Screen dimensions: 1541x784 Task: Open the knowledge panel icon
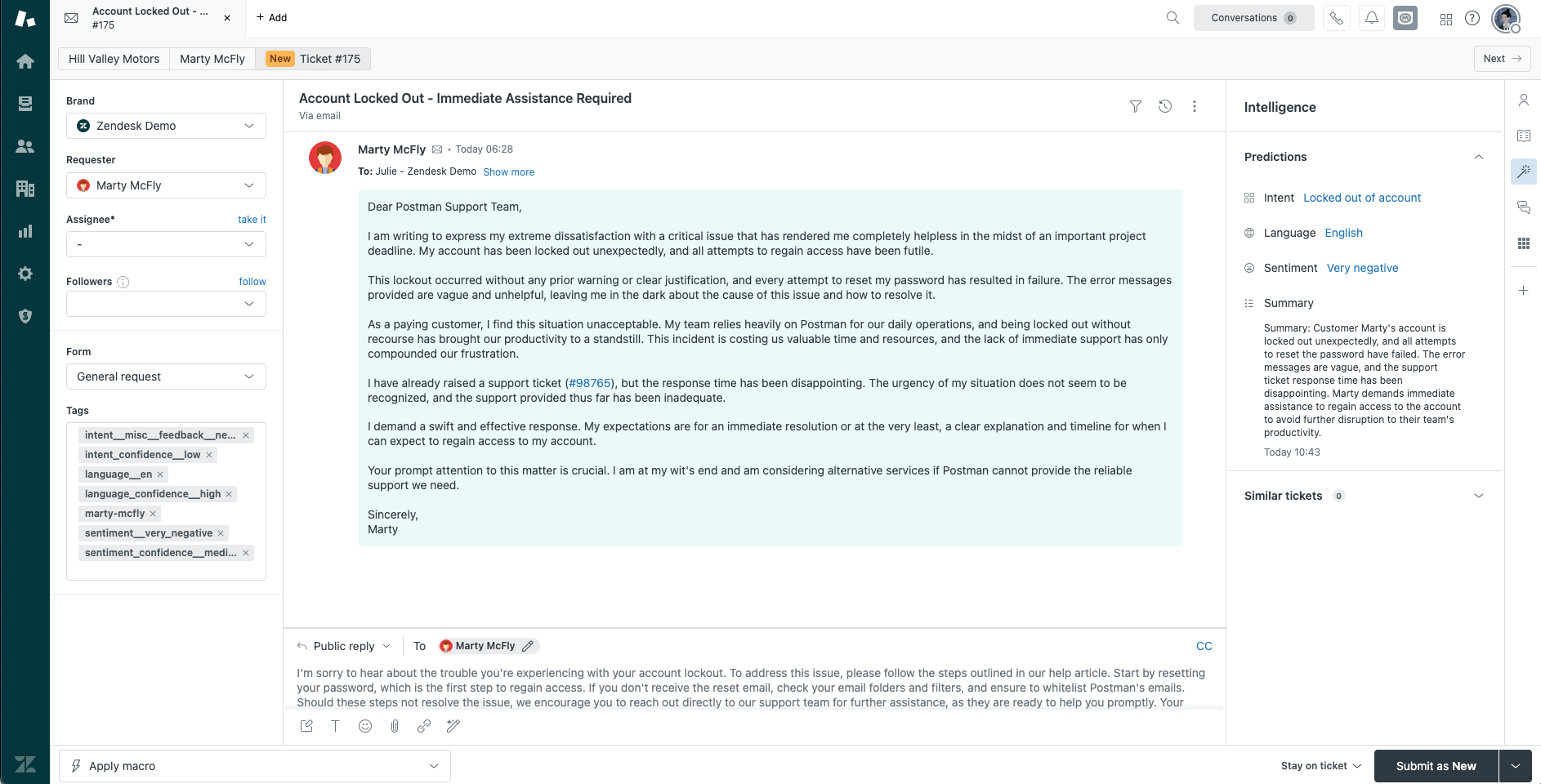(x=1524, y=136)
